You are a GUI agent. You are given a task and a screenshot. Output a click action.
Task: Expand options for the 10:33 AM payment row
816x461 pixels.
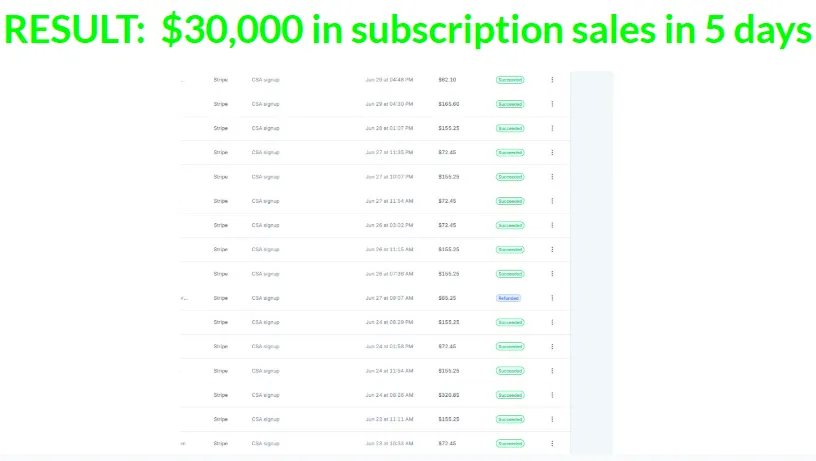pos(552,443)
